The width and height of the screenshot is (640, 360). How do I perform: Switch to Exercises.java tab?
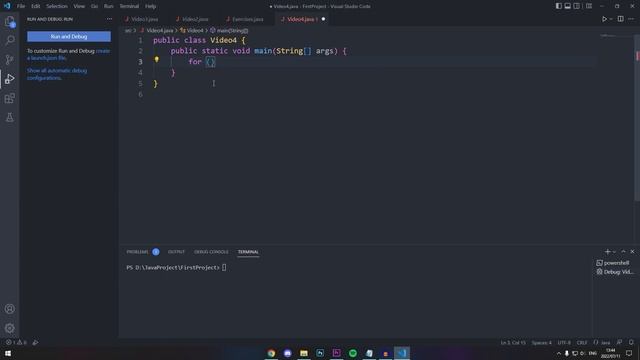pyautogui.click(x=248, y=19)
